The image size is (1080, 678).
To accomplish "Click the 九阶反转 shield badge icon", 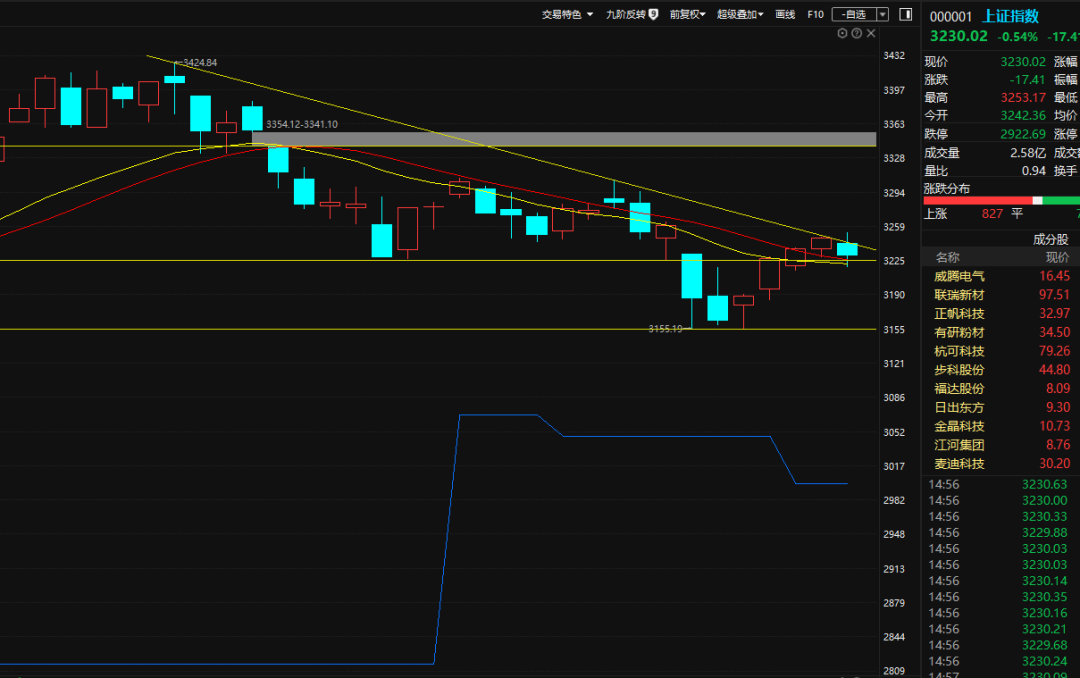I will tap(654, 14).
